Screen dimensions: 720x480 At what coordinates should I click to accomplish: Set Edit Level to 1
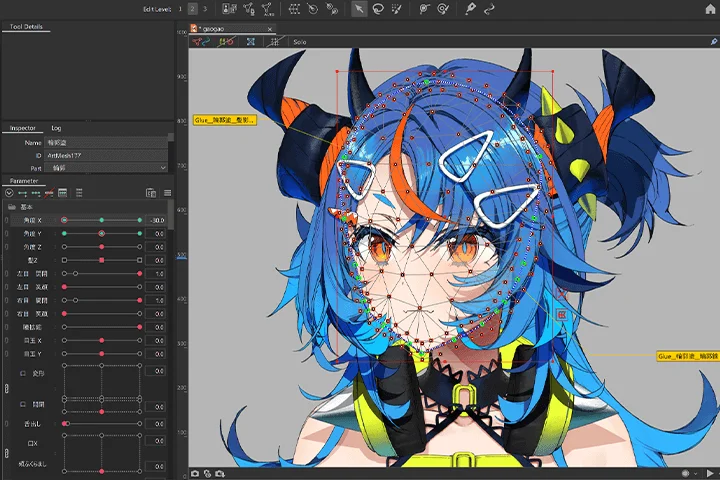click(180, 9)
